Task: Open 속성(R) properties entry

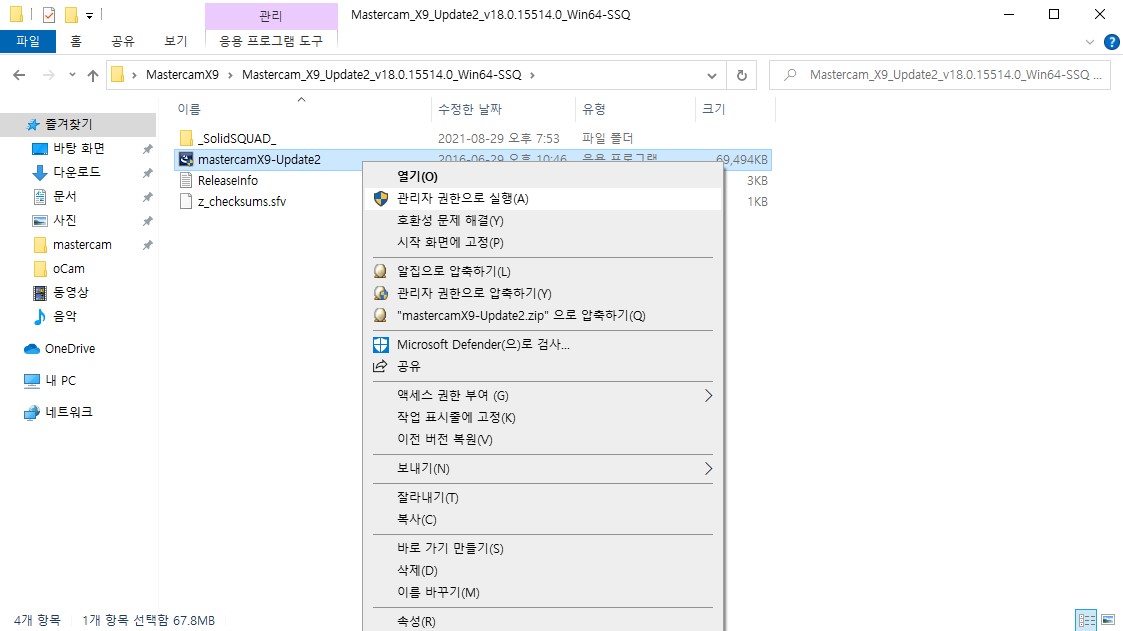Action: 543,621
